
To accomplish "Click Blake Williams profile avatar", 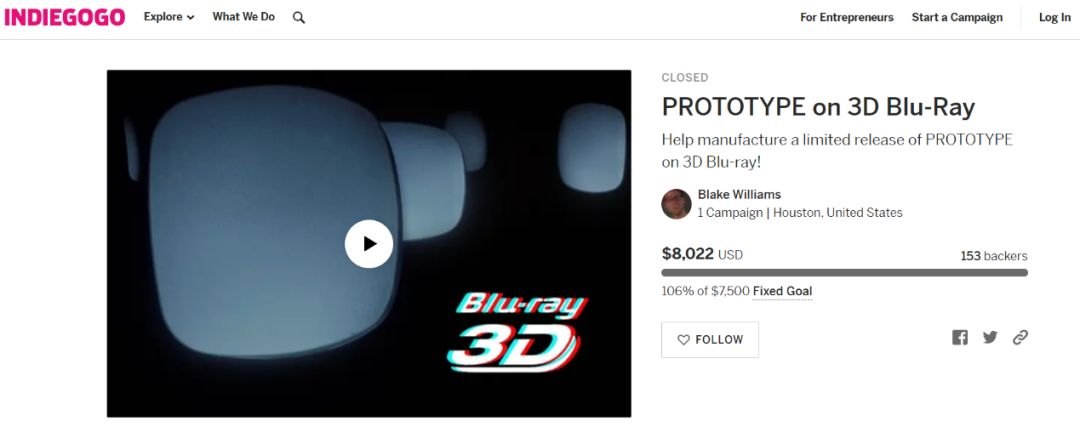I will tap(676, 204).
